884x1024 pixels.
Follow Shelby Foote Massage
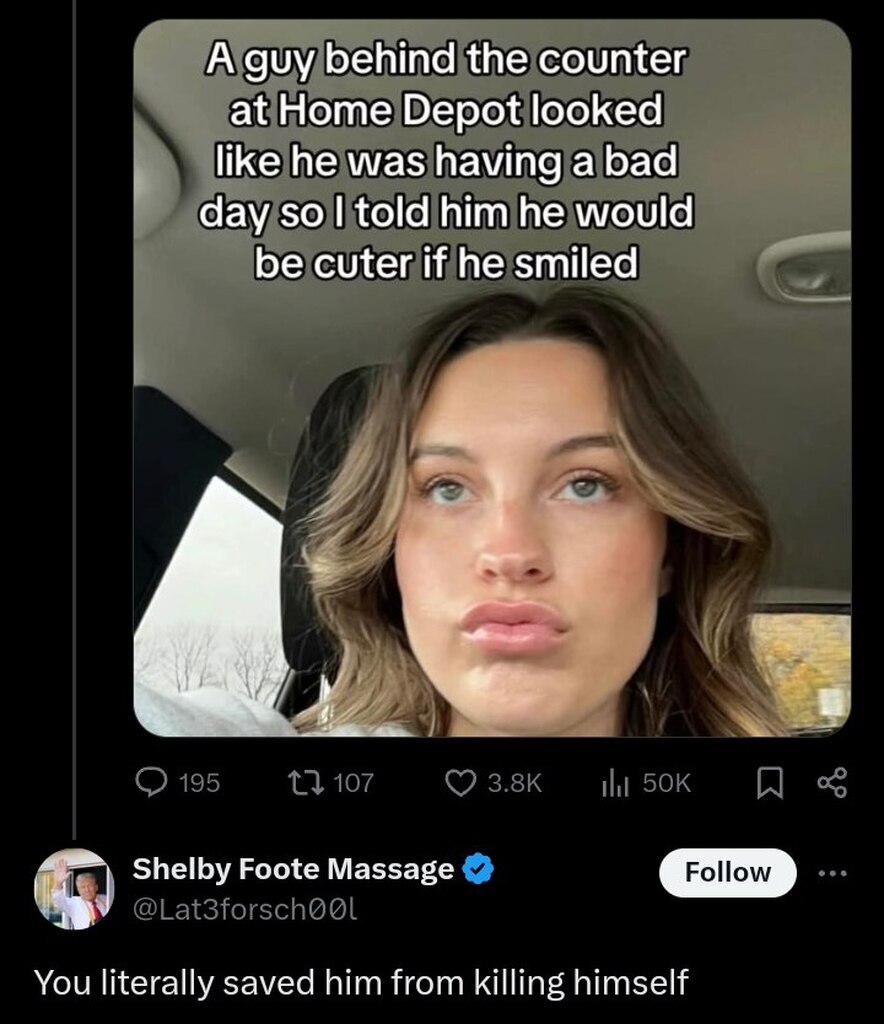(x=727, y=872)
